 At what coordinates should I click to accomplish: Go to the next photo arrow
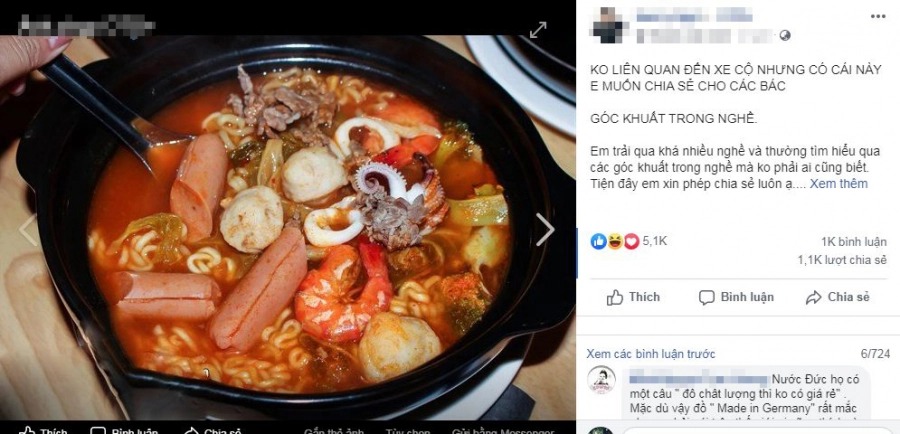tap(545, 230)
